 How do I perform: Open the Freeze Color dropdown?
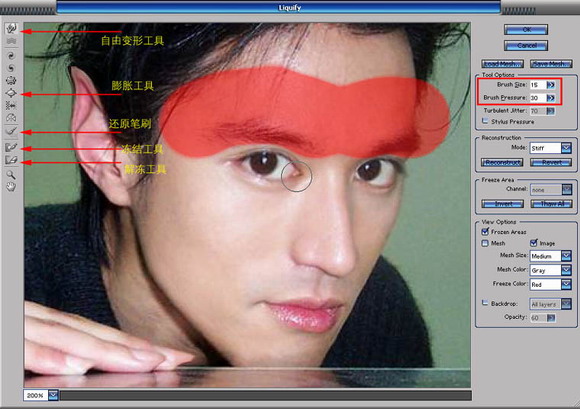pyautogui.click(x=566, y=284)
